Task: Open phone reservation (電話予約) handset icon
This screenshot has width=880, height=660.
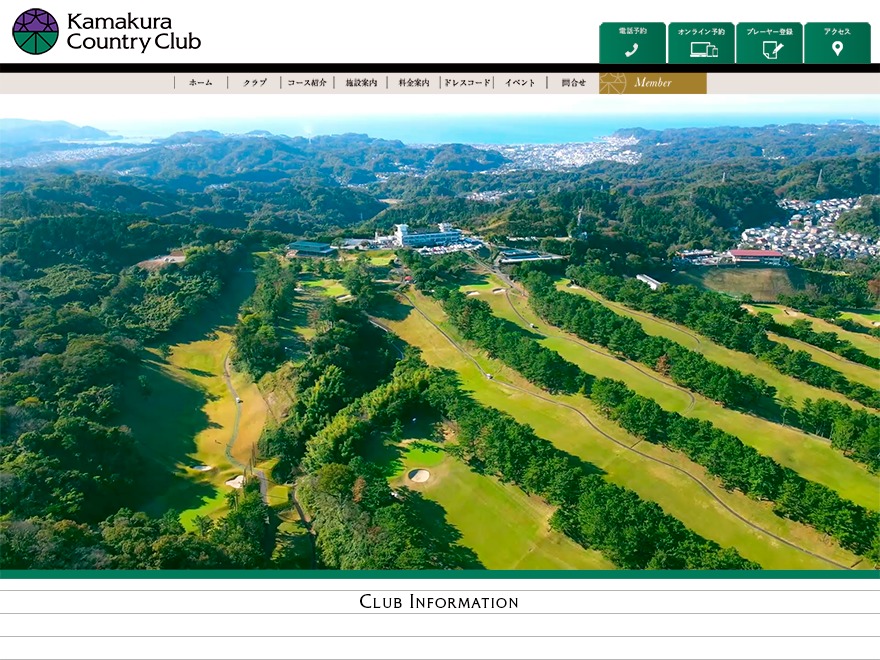Action: [632, 50]
